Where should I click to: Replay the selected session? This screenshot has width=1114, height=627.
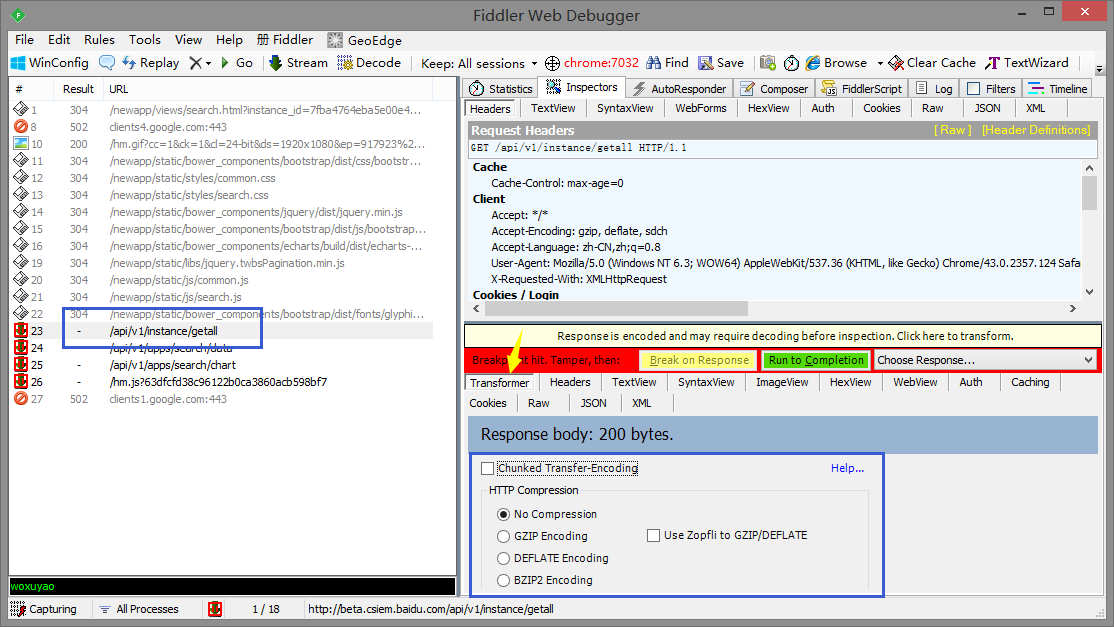151,62
